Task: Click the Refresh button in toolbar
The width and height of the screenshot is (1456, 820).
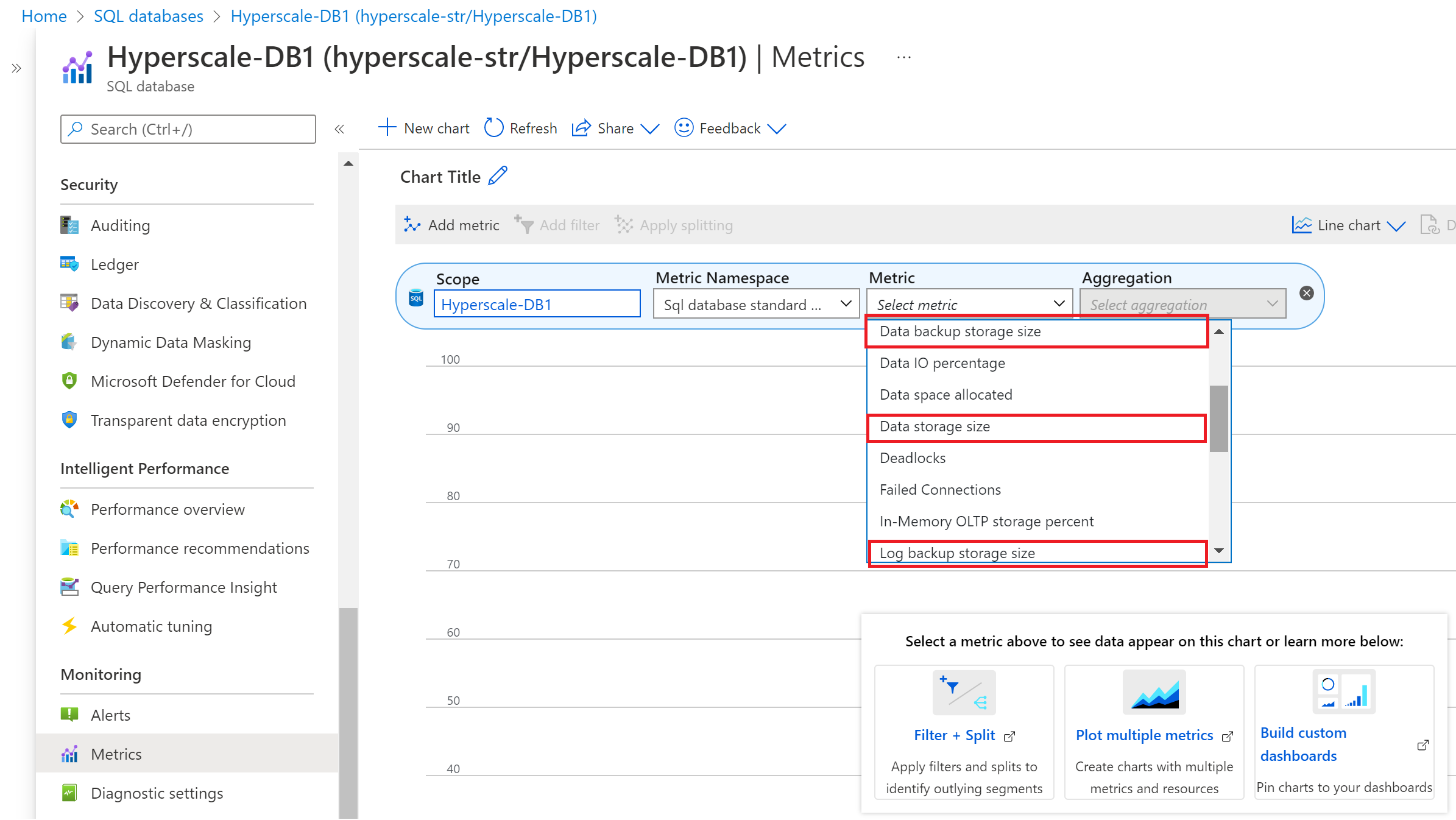Action: (x=520, y=128)
